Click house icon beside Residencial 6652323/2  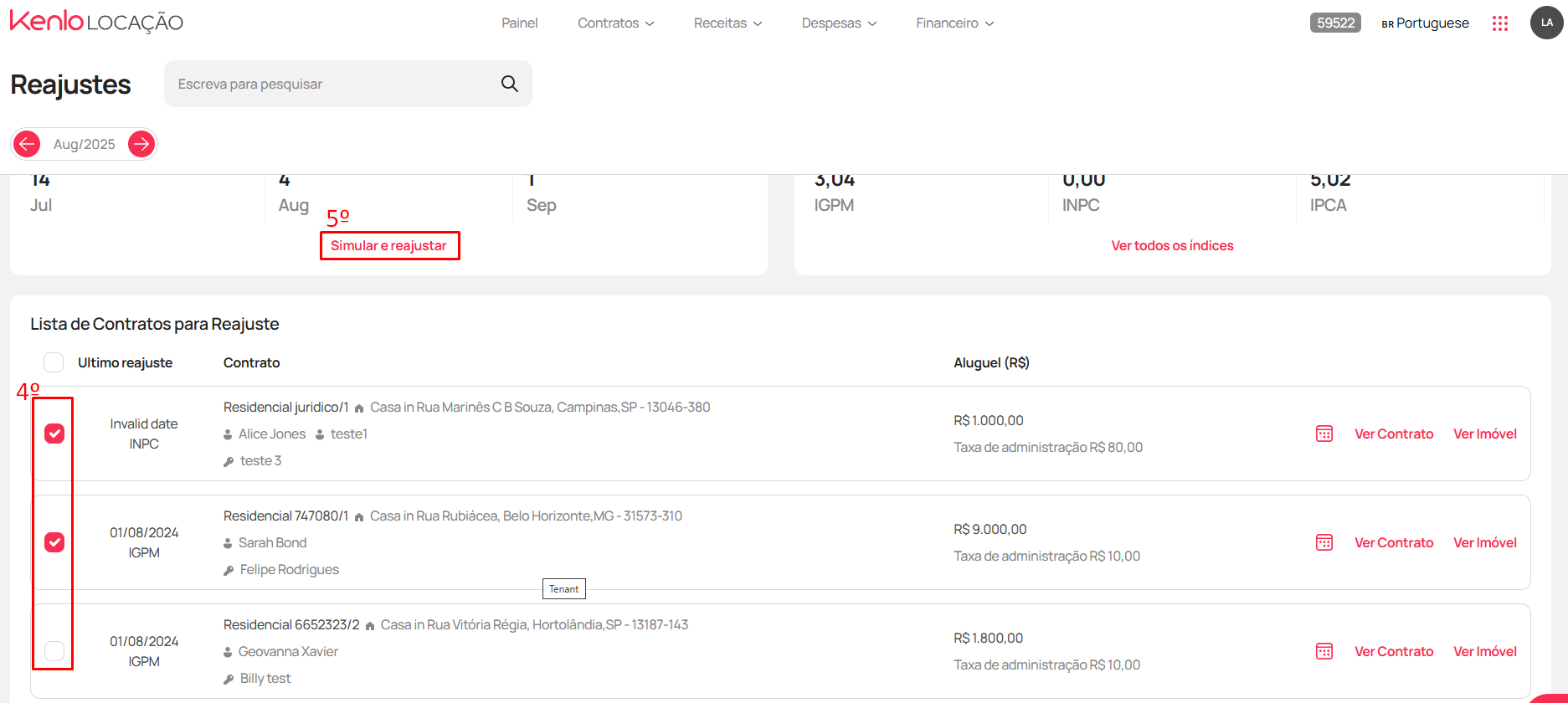point(369,626)
